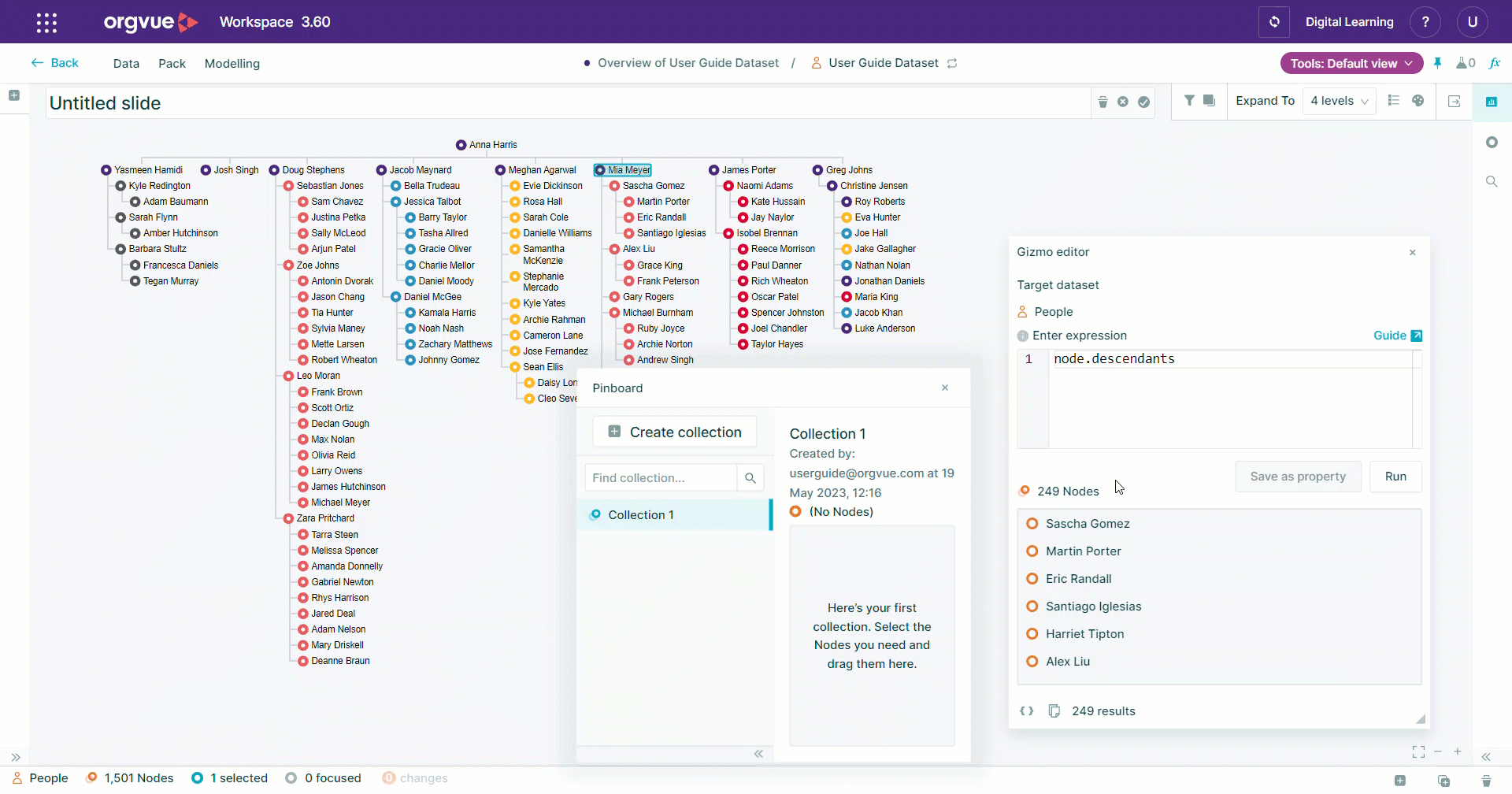
Task: Expand the 4 levels dropdown
Action: pyautogui.click(x=1339, y=101)
